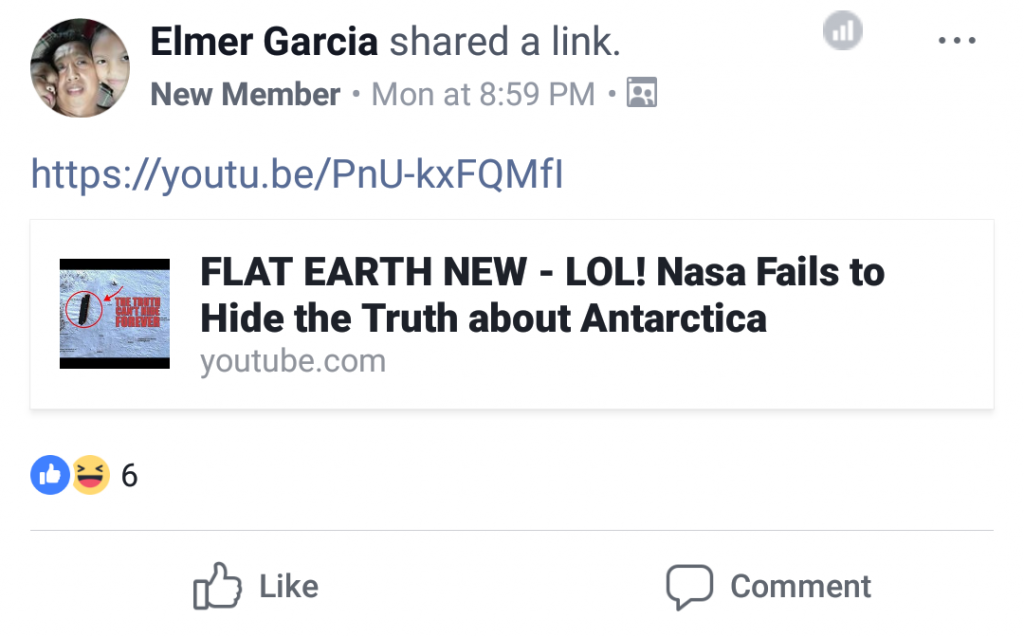
Task: Open the three-dot post options menu
Action: pyautogui.click(x=957, y=41)
